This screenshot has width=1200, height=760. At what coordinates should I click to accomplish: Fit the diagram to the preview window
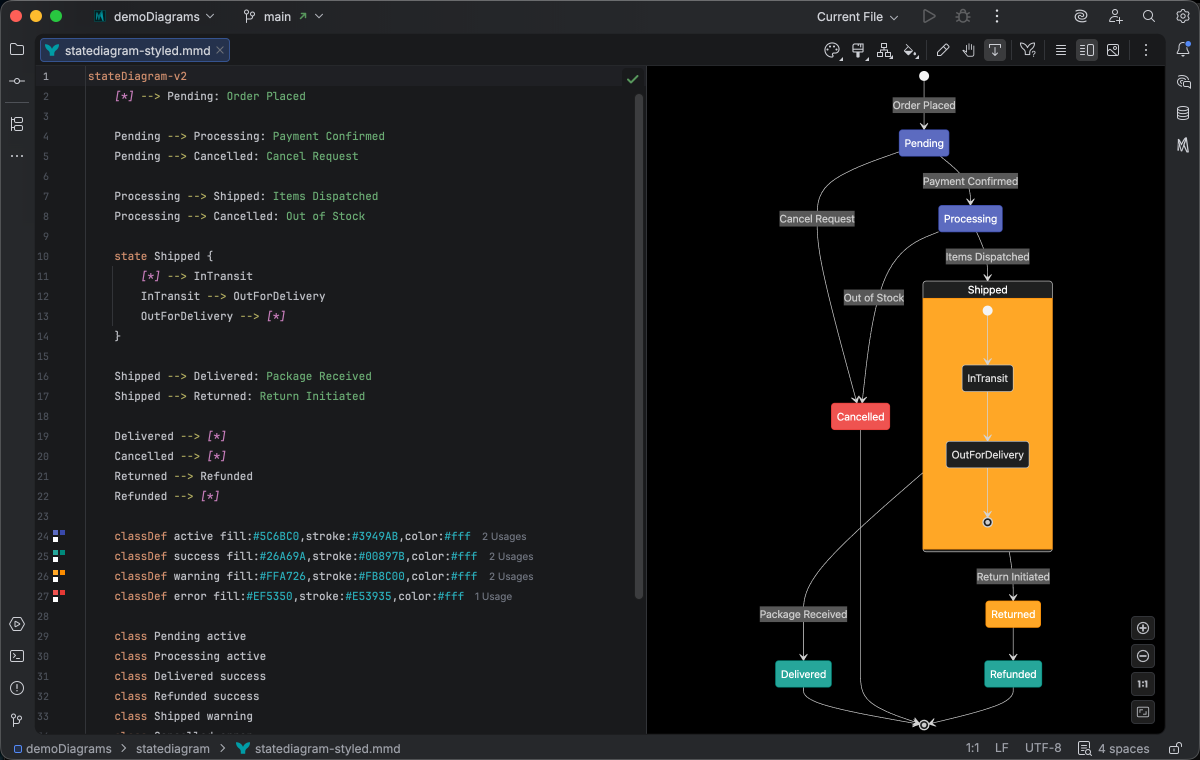[x=1143, y=712]
